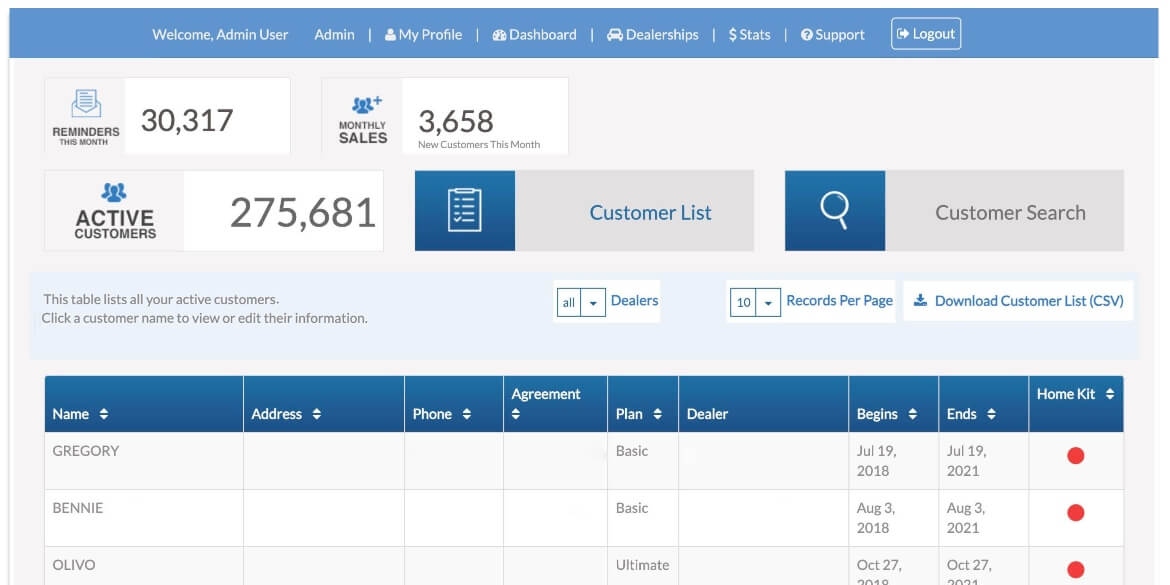1170x585 pixels.
Task: Click the Customer Search magnifier icon
Action: 834,211
